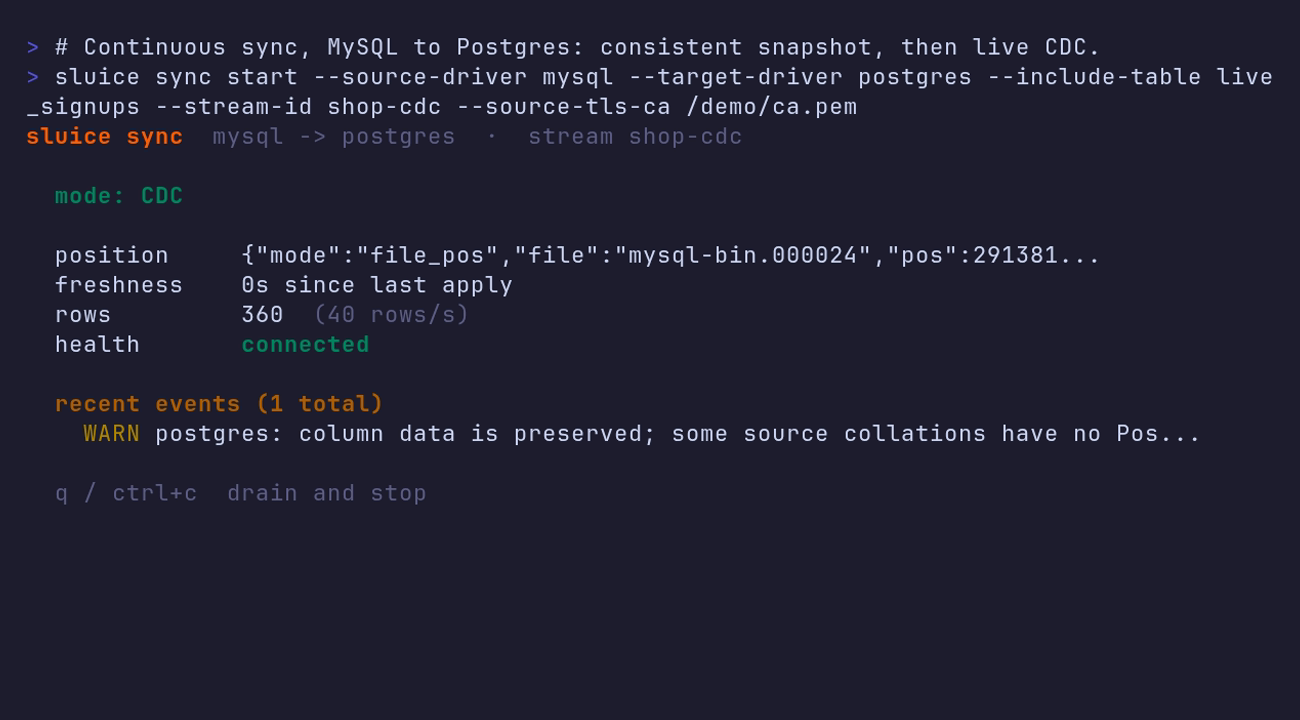Click the green 'connected' health status

pyautogui.click(x=305, y=344)
